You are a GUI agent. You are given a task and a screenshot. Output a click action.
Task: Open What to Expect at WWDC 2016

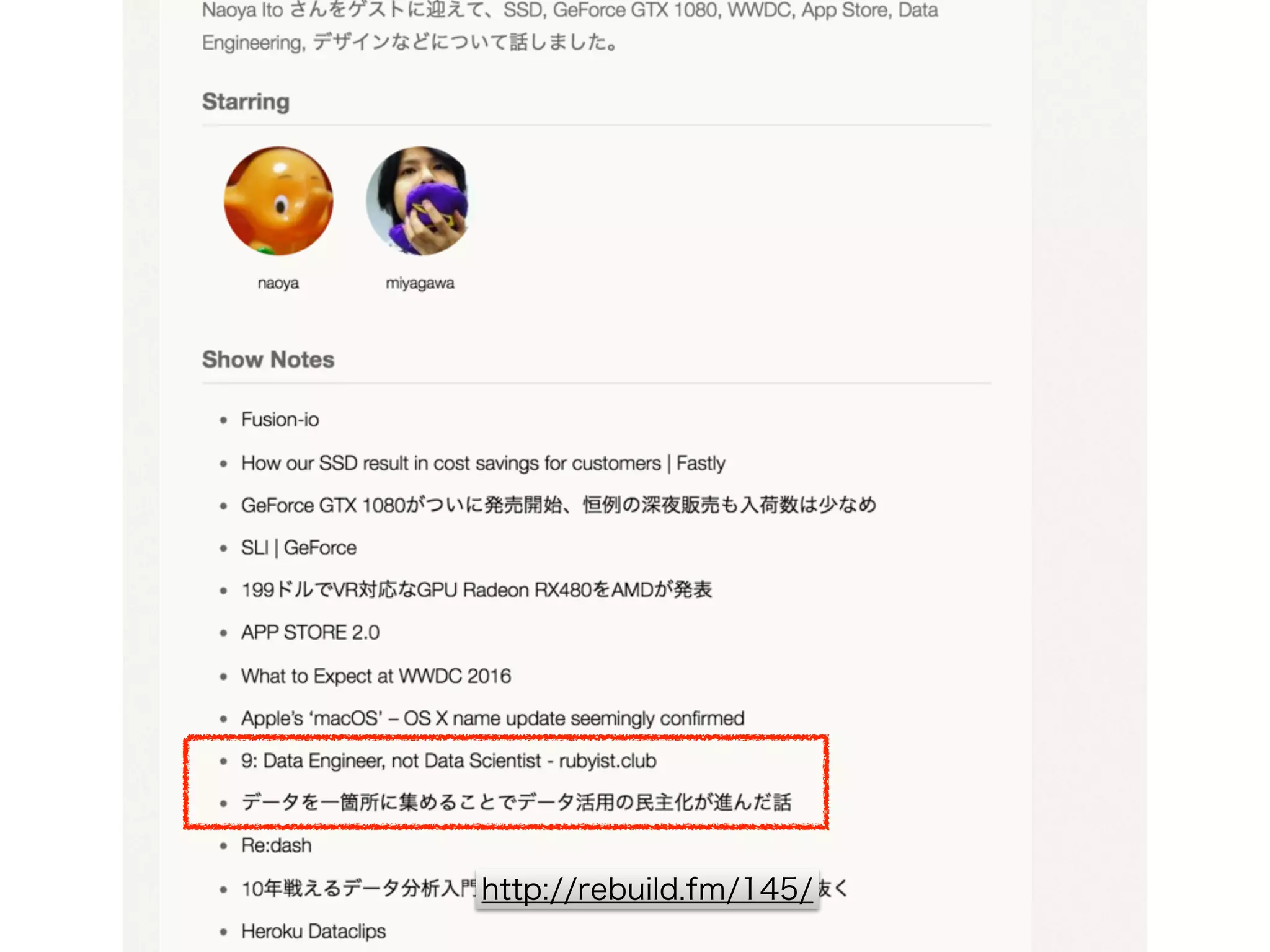tap(376, 676)
